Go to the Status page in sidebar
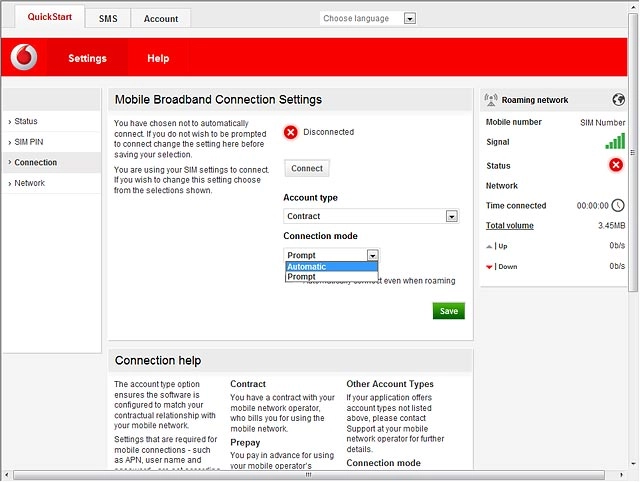The width and height of the screenshot is (640, 482). coord(51,121)
